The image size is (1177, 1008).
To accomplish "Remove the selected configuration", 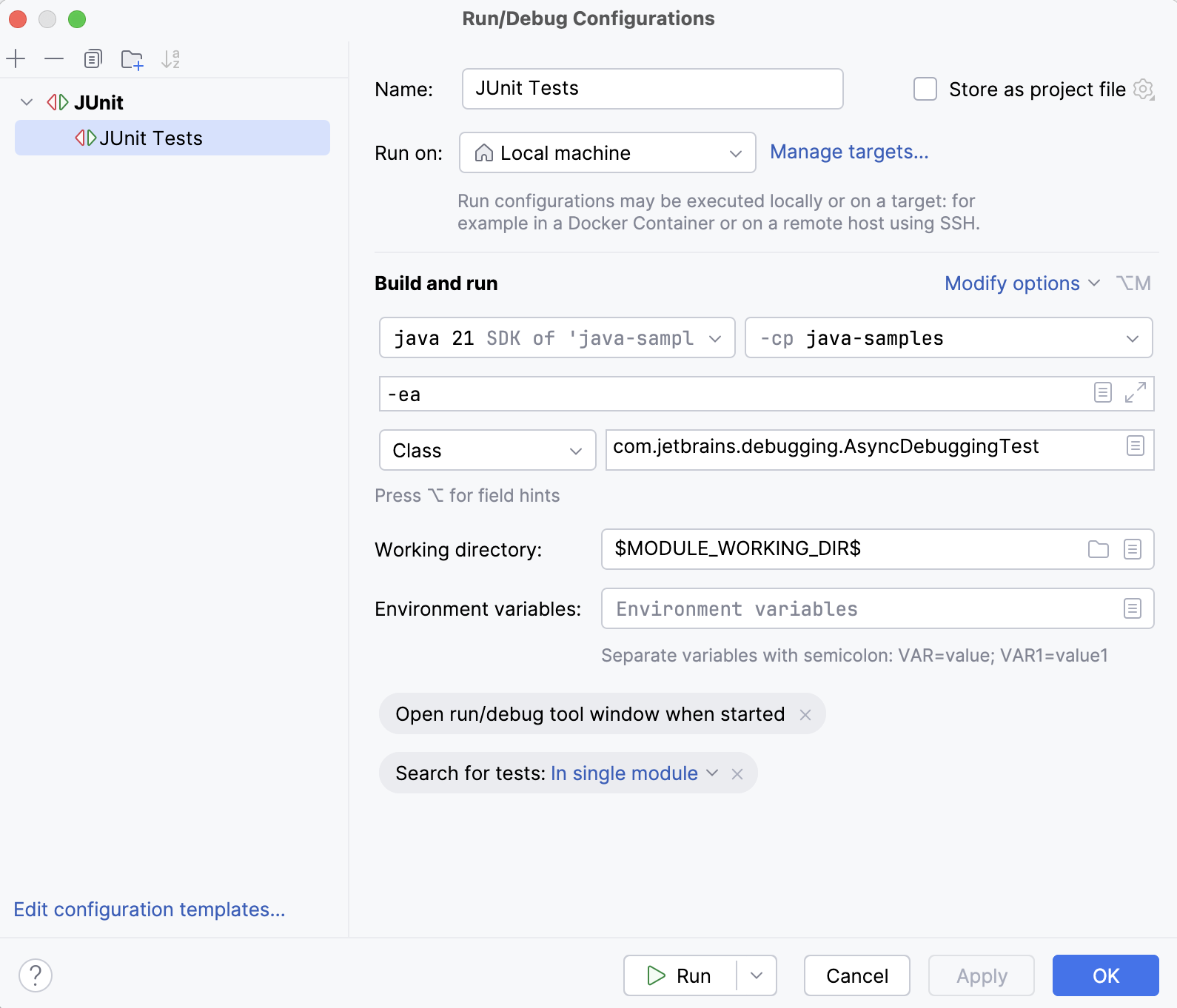I will coord(54,58).
